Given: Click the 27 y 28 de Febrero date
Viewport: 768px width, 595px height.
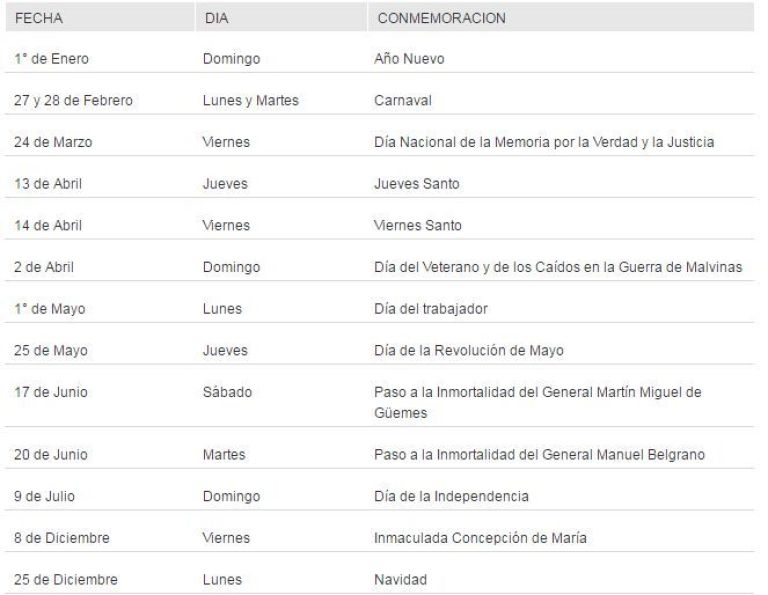Looking at the screenshot, I should (73, 100).
